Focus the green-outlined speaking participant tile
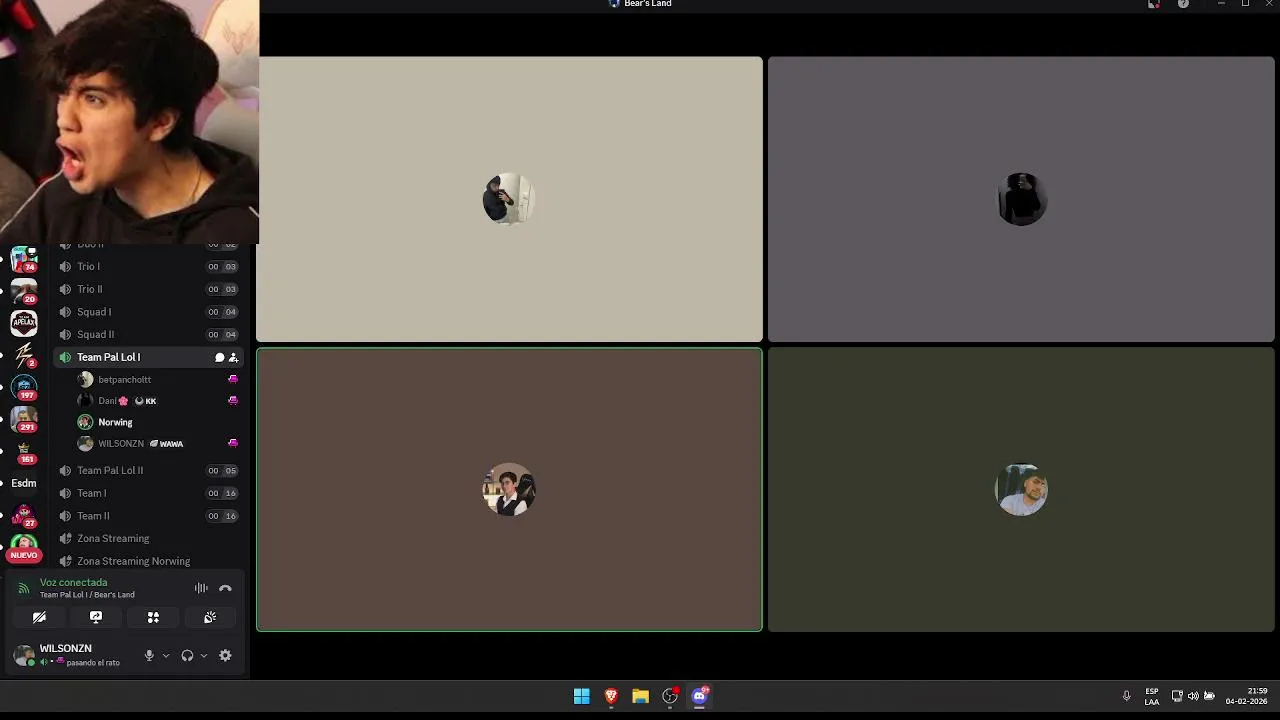 click(x=509, y=489)
